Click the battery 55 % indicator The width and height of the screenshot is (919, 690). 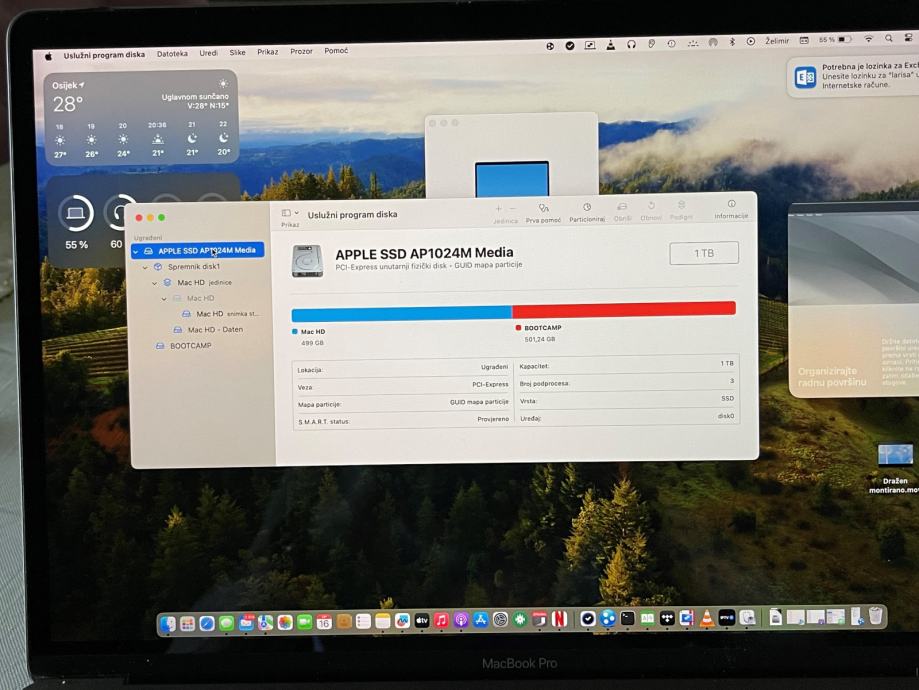pos(835,39)
